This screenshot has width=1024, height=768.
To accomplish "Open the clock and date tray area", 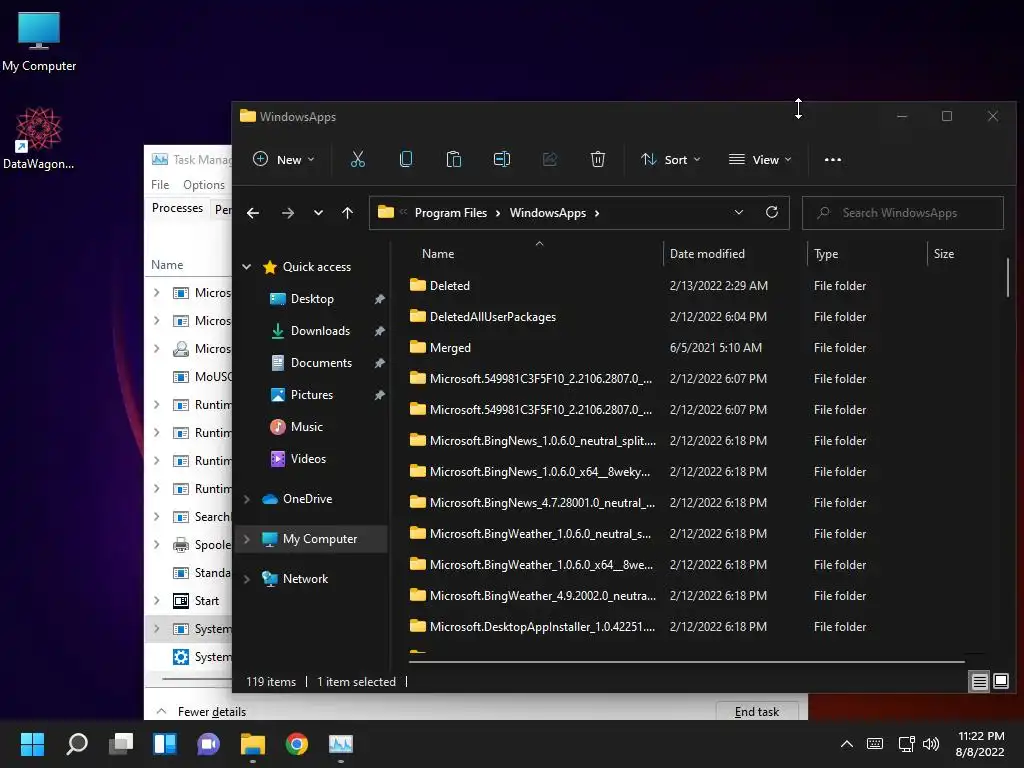I will pyautogui.click(x=980, y=744).
